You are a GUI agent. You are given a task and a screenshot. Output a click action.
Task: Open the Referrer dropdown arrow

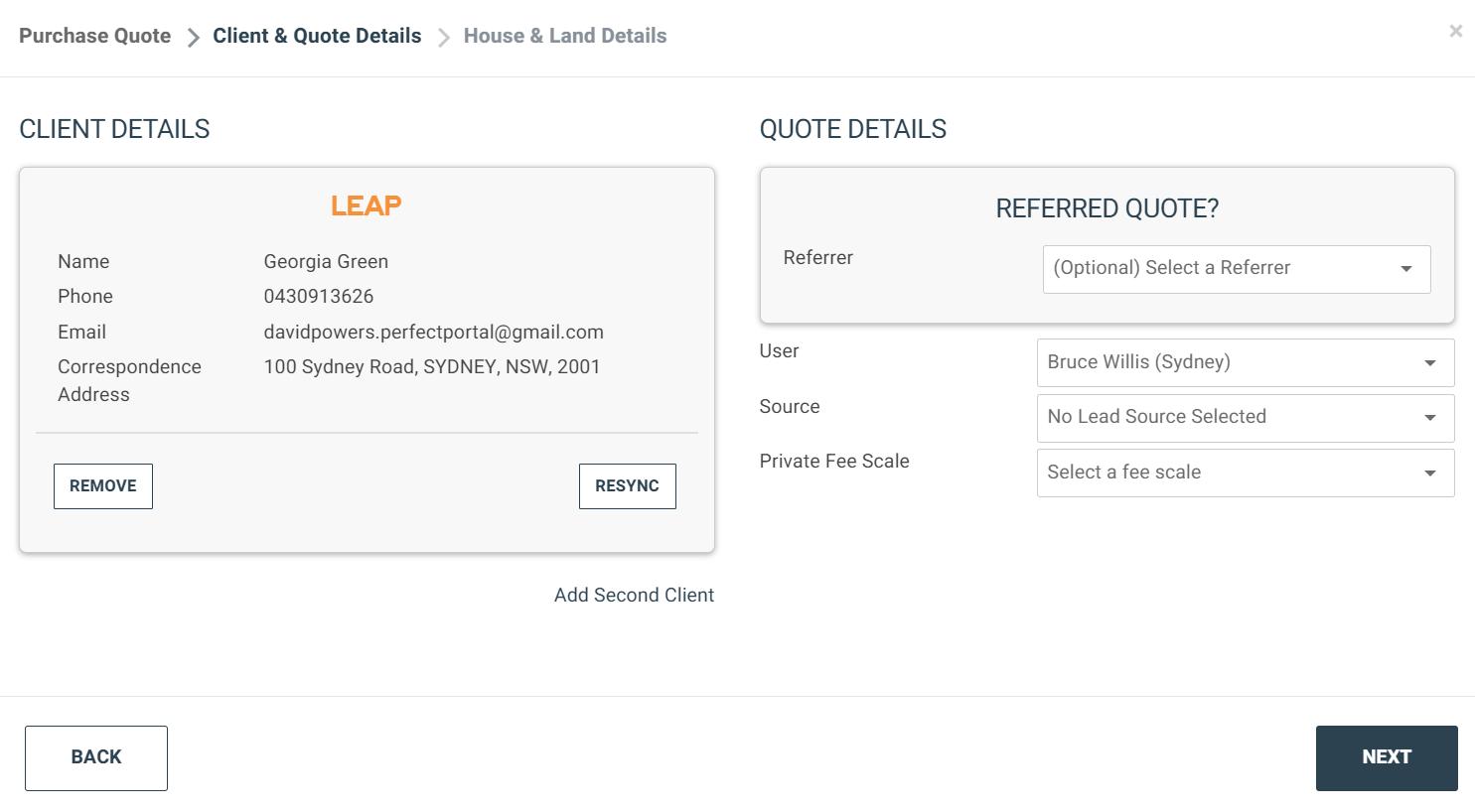[1405, 269]
